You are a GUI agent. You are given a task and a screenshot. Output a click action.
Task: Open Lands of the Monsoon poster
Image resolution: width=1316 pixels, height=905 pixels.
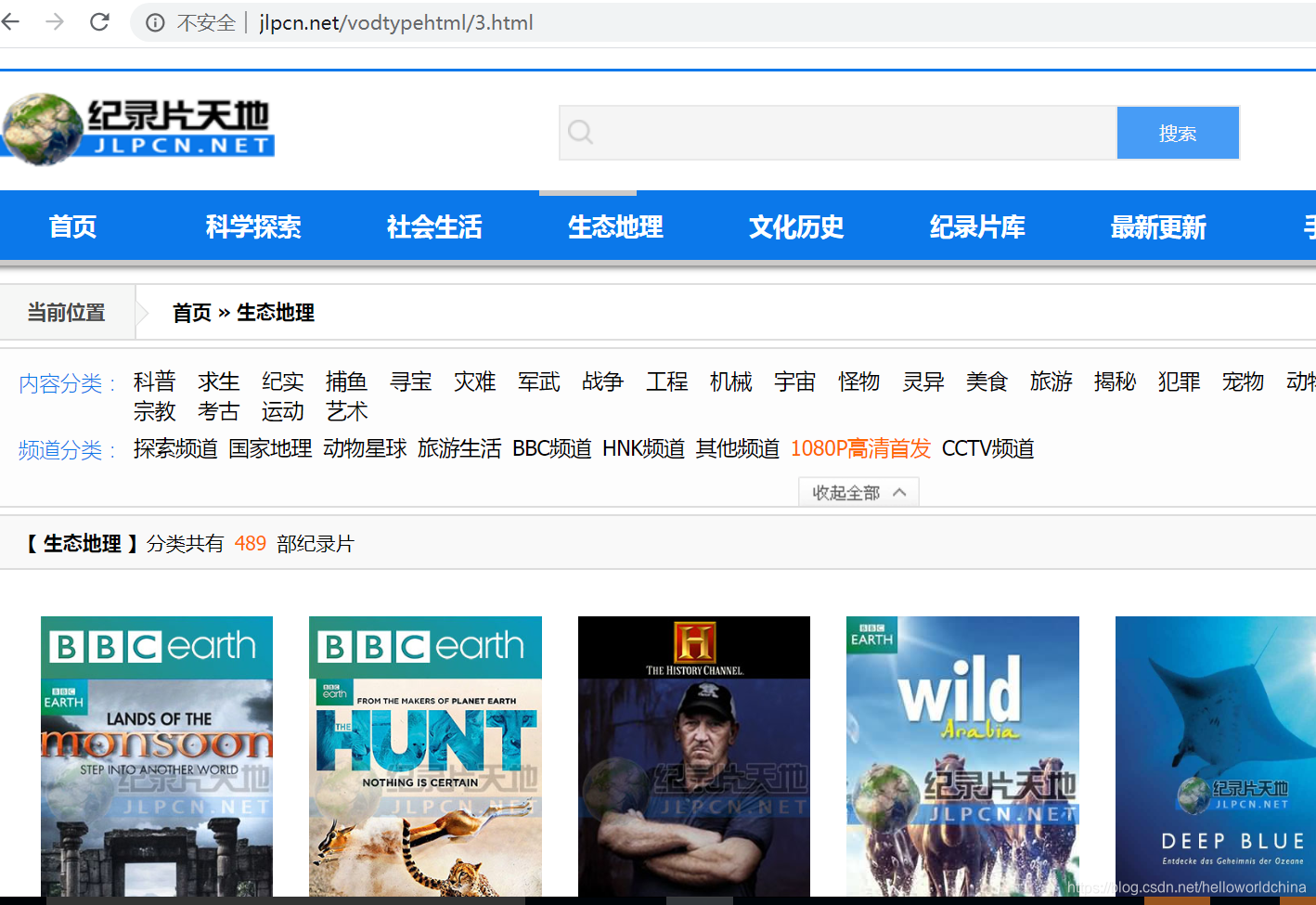(x=157, y=756)
